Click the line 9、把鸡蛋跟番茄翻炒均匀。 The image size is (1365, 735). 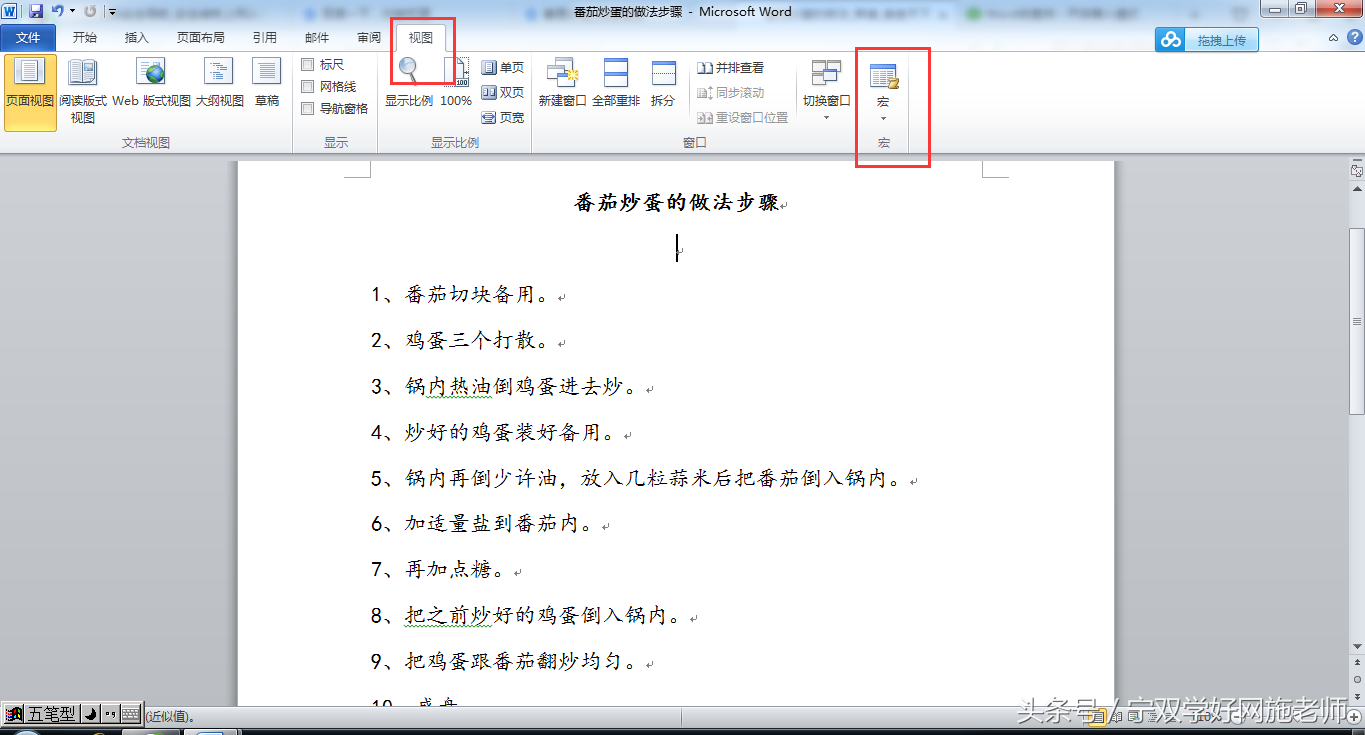tap(504, 662)
